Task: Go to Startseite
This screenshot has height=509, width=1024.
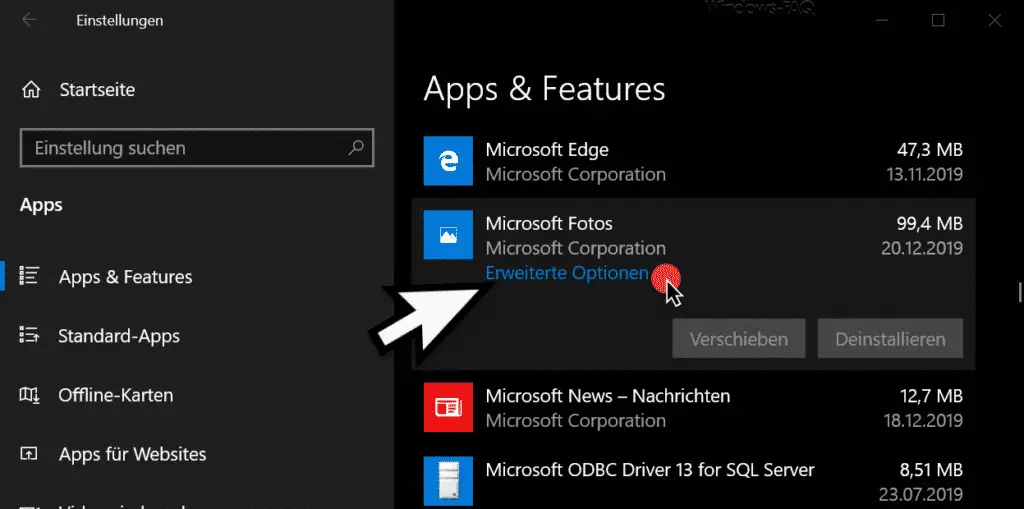Action: [97, 90]
